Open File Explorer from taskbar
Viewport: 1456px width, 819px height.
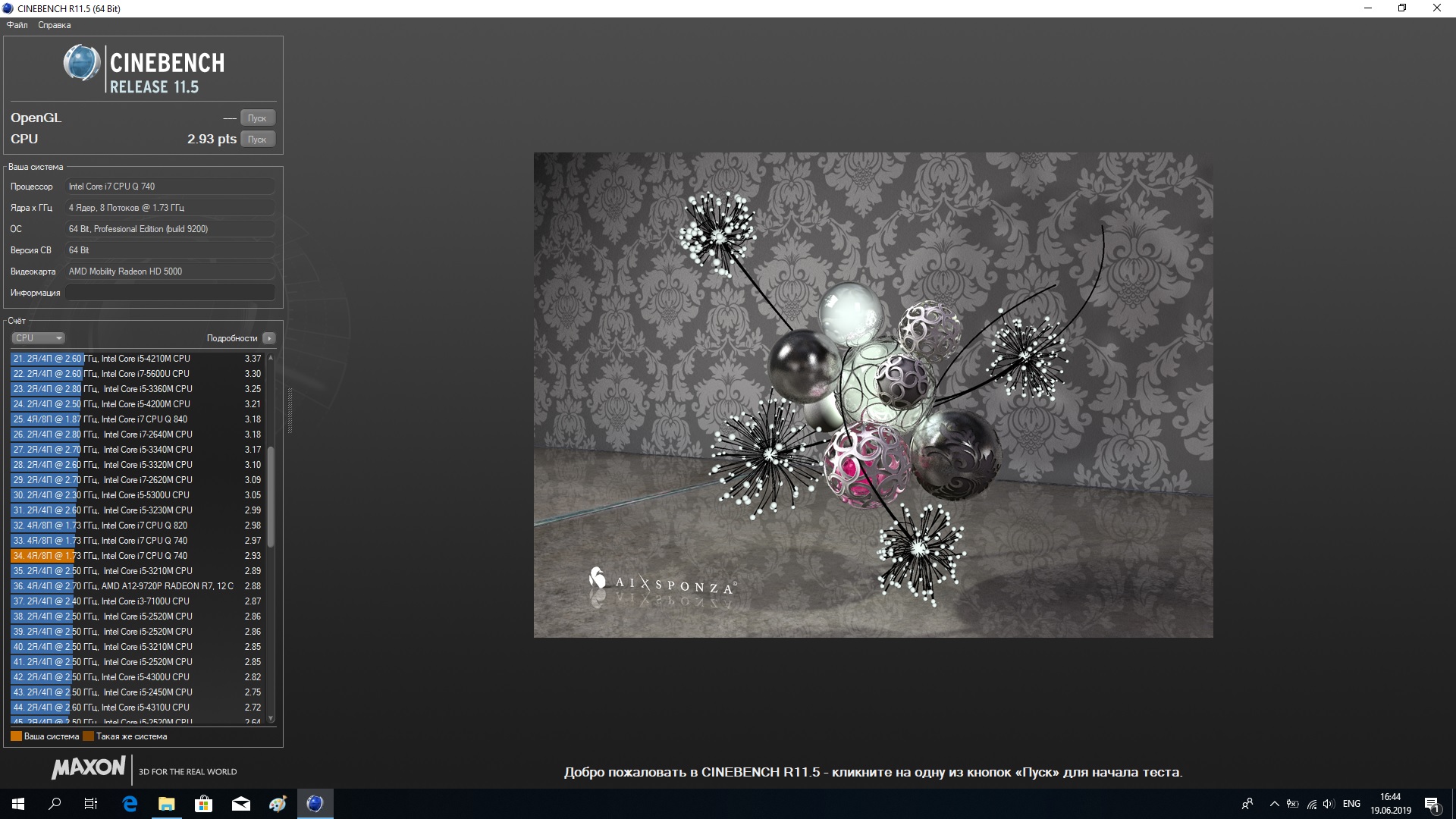[x=167, y=804]
